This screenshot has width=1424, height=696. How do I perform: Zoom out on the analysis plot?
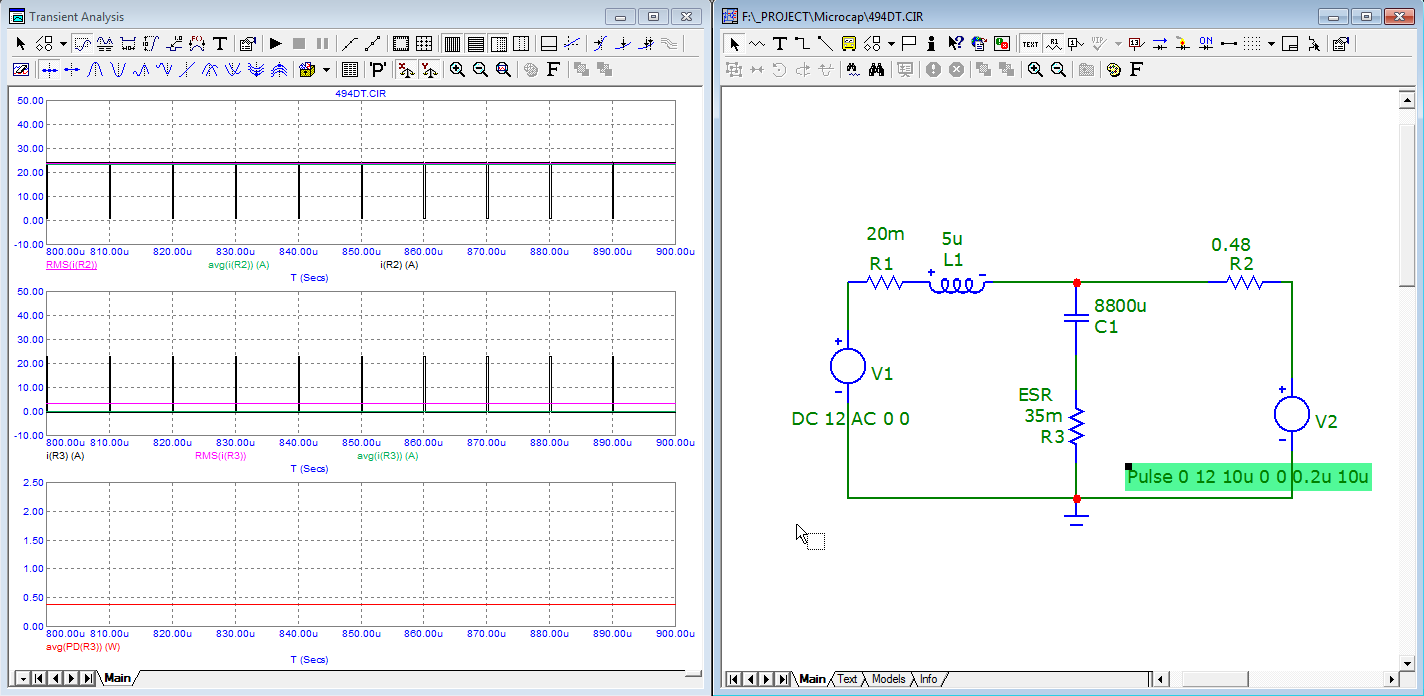click(x=480, y=70)
